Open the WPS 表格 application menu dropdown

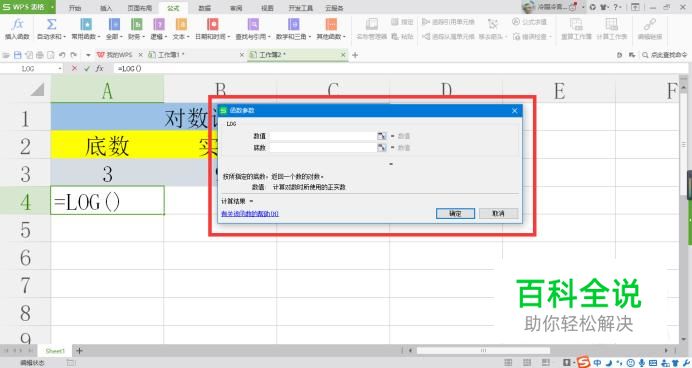pyautogui.click(x=53, y=7)
